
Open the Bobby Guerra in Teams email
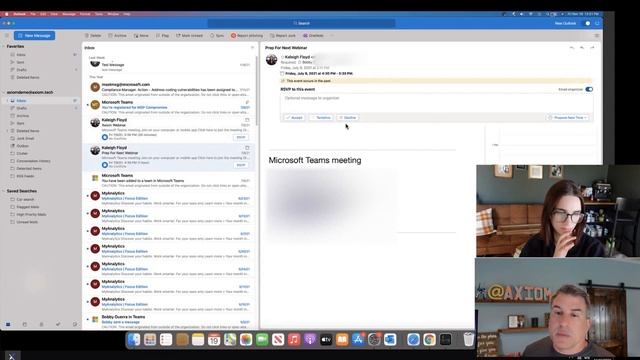click(169, 321)
